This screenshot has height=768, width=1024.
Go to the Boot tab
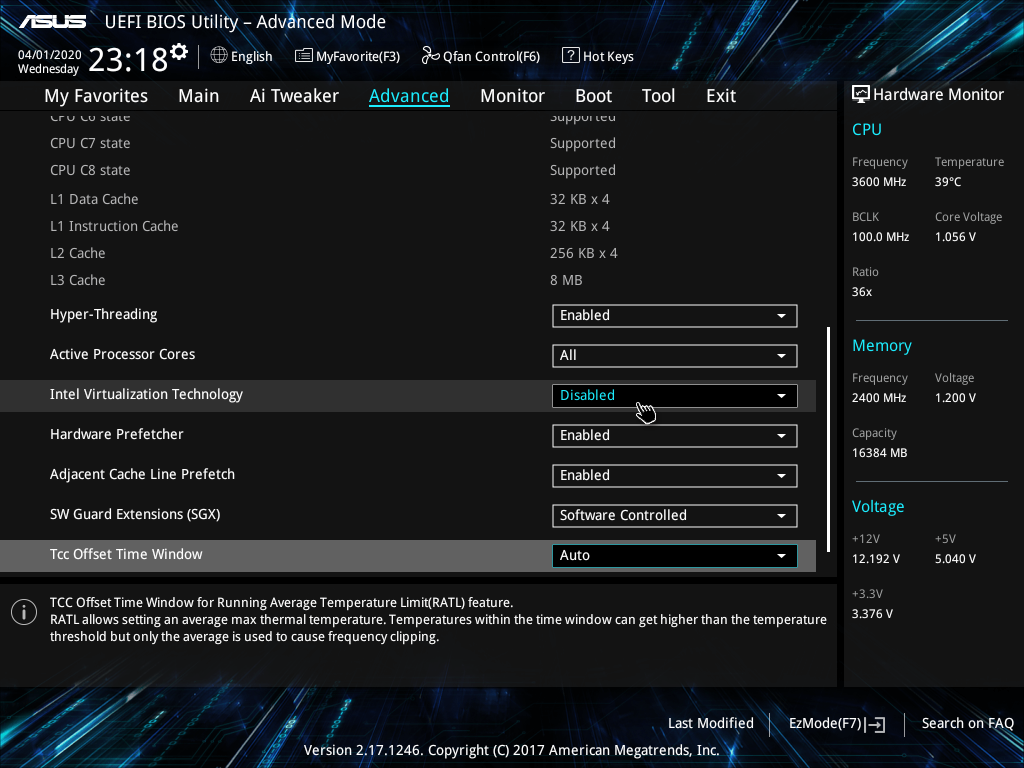(x=593, y=96)
